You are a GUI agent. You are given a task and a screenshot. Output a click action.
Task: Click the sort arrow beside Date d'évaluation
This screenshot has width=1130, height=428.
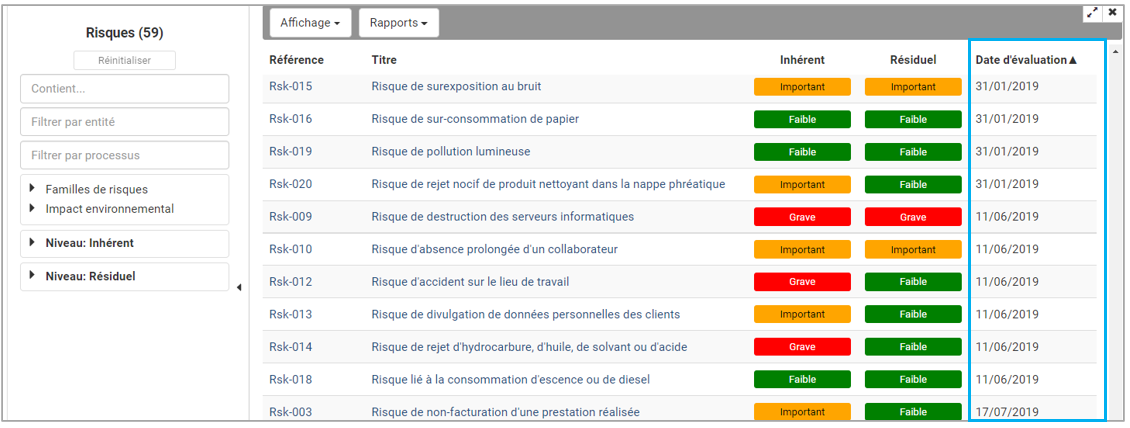coord(1073,60)
